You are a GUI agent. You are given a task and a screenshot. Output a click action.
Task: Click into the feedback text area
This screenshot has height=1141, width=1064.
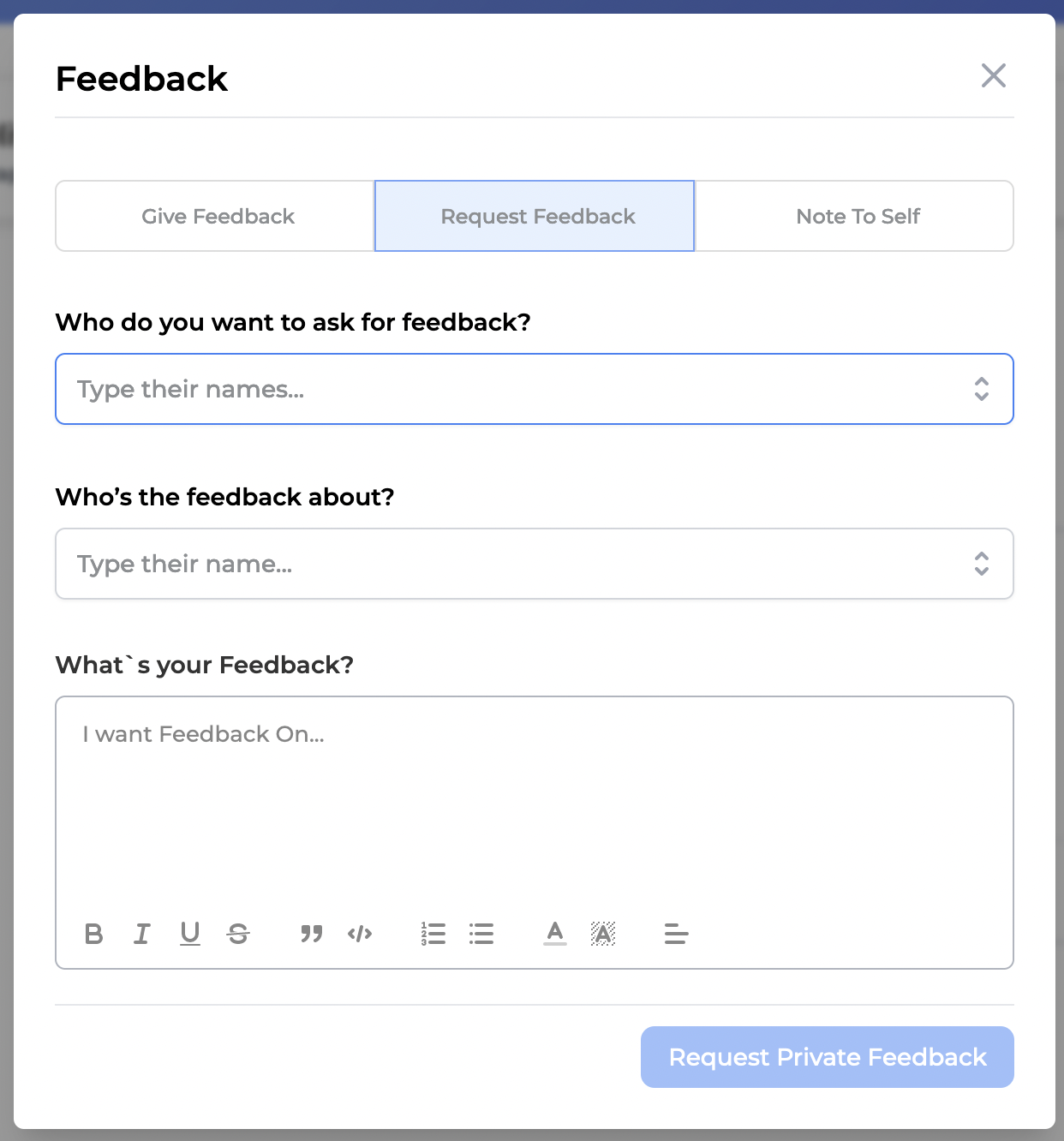pyautogui.click(x=533, y=805)
